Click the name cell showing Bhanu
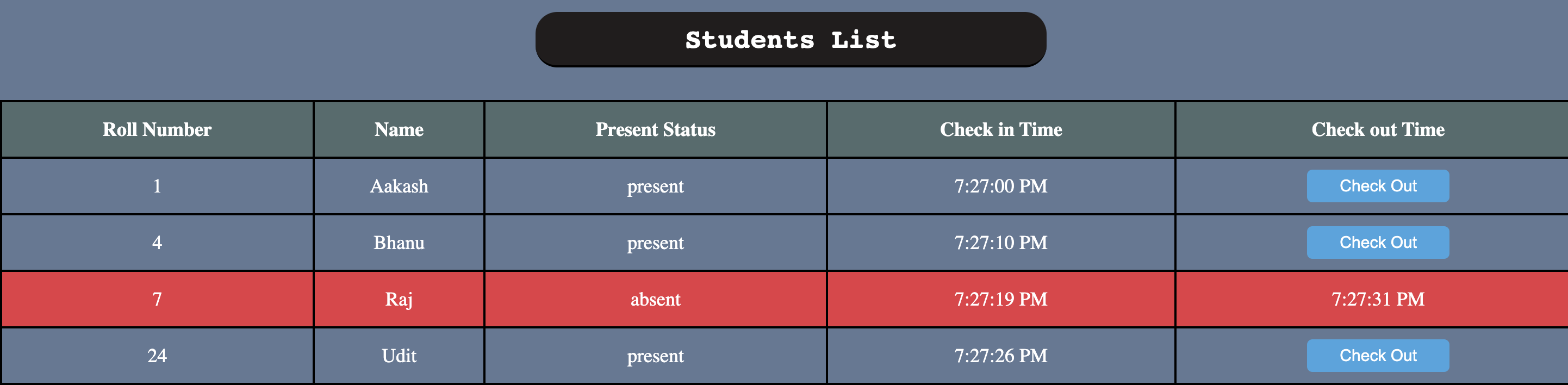This screenshot has width=1568, height=385. [399, 243]
